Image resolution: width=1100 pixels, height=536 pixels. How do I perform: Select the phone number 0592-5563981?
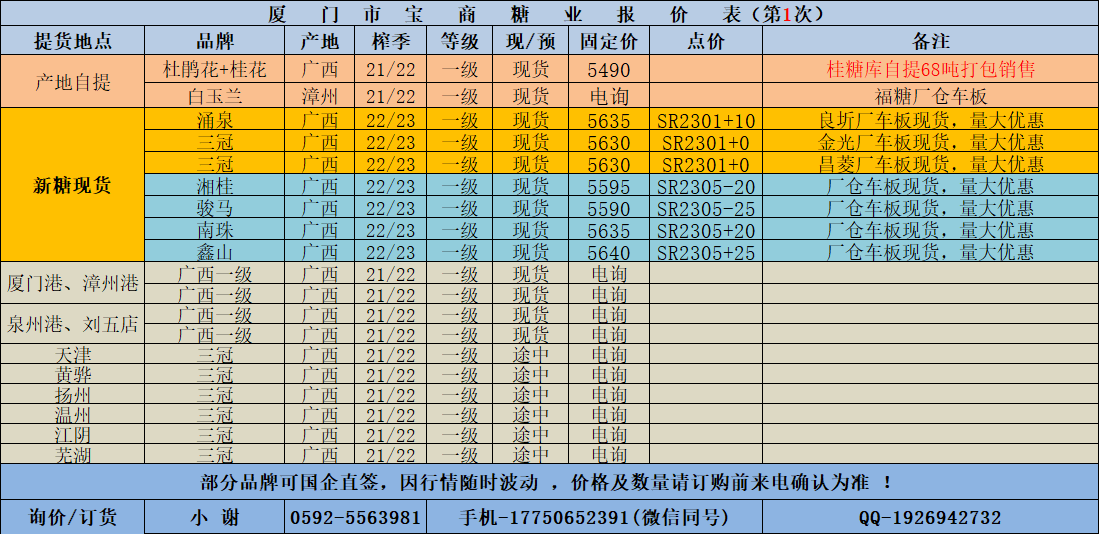(x=355, y=518)
